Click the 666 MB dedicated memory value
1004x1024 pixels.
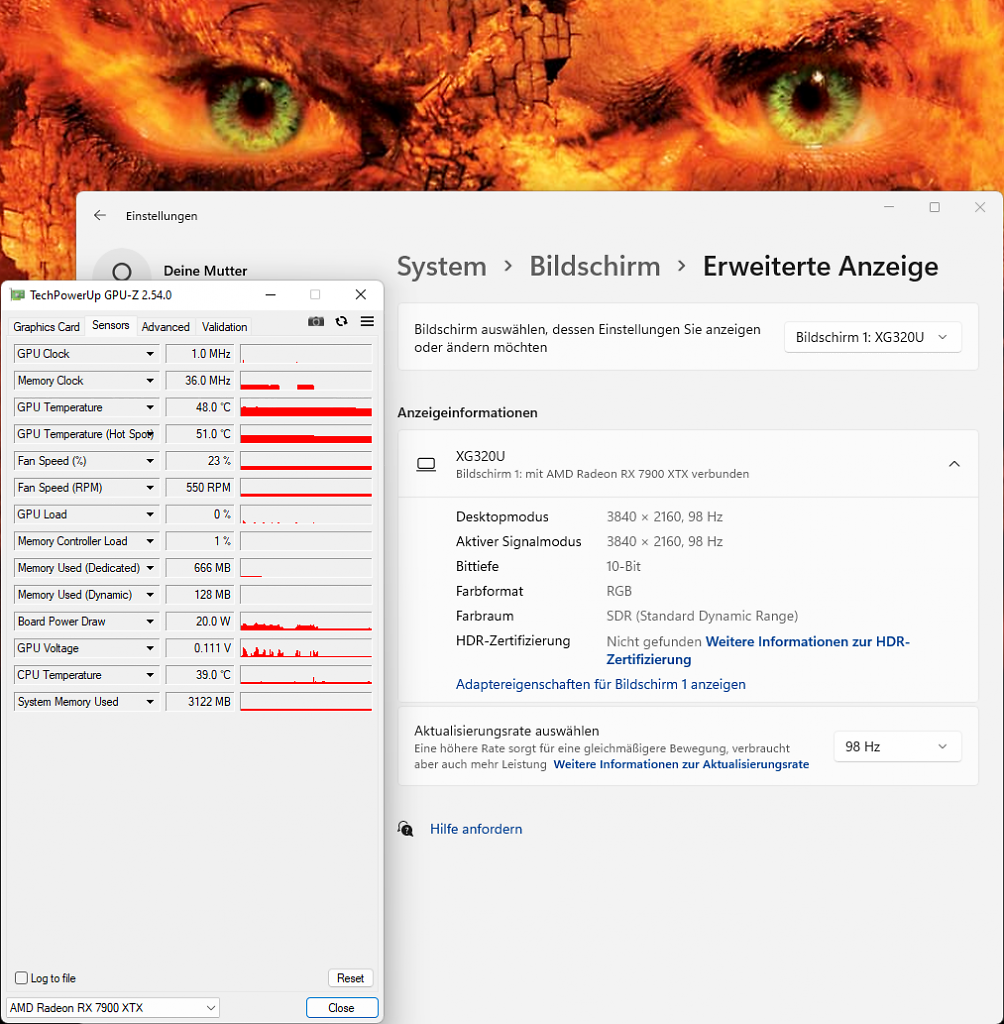200,568
